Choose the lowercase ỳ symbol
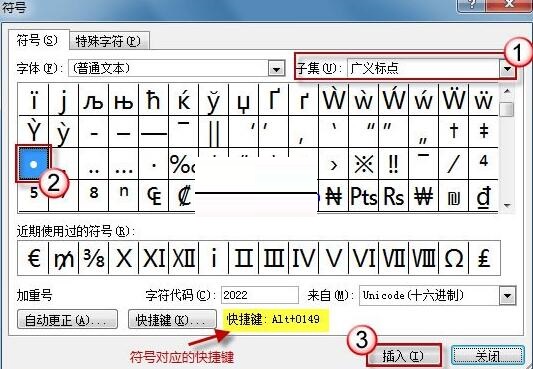 [x=64, y=131]
